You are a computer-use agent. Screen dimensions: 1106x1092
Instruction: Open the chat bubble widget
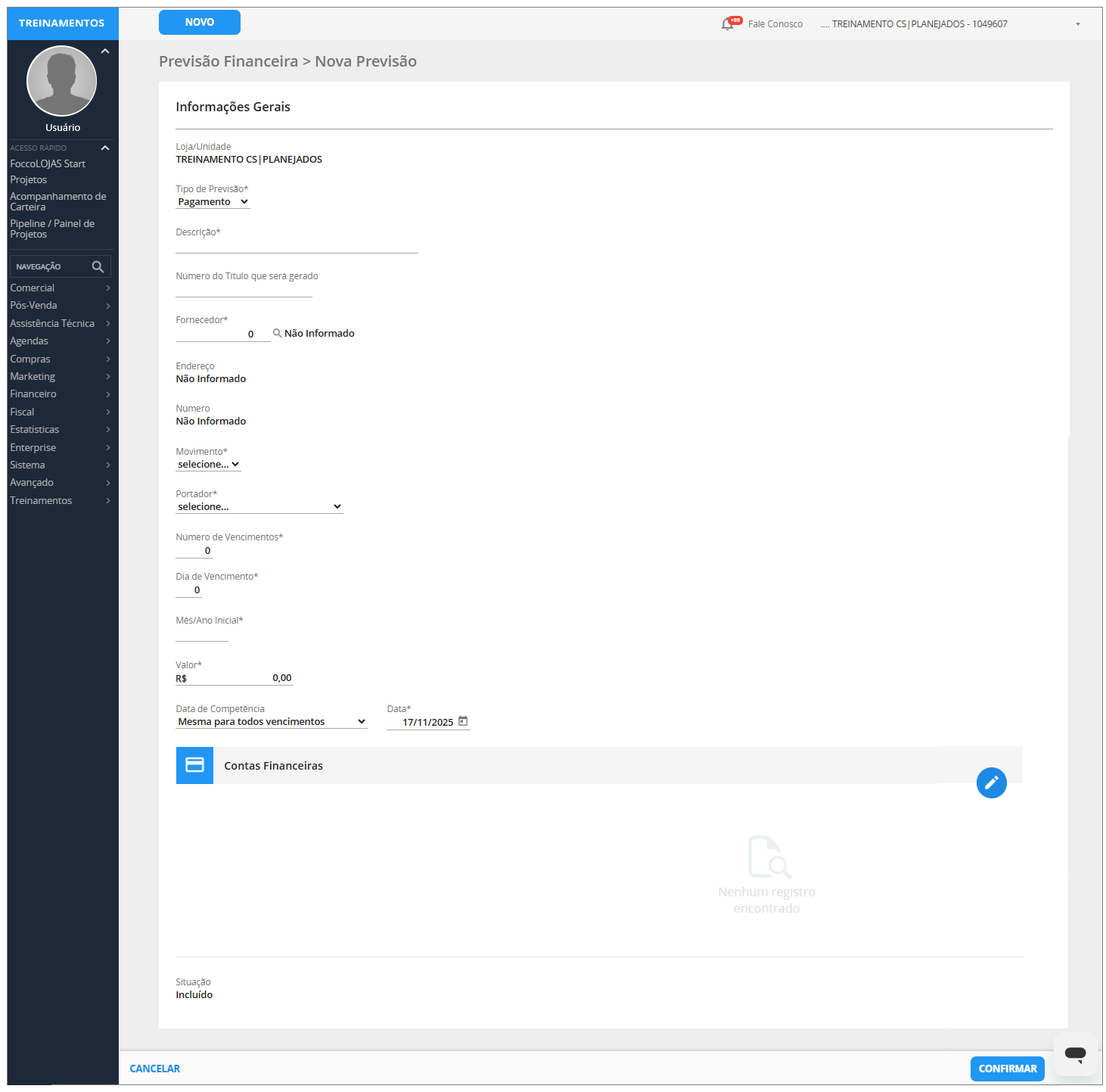coord(1075,1053)
